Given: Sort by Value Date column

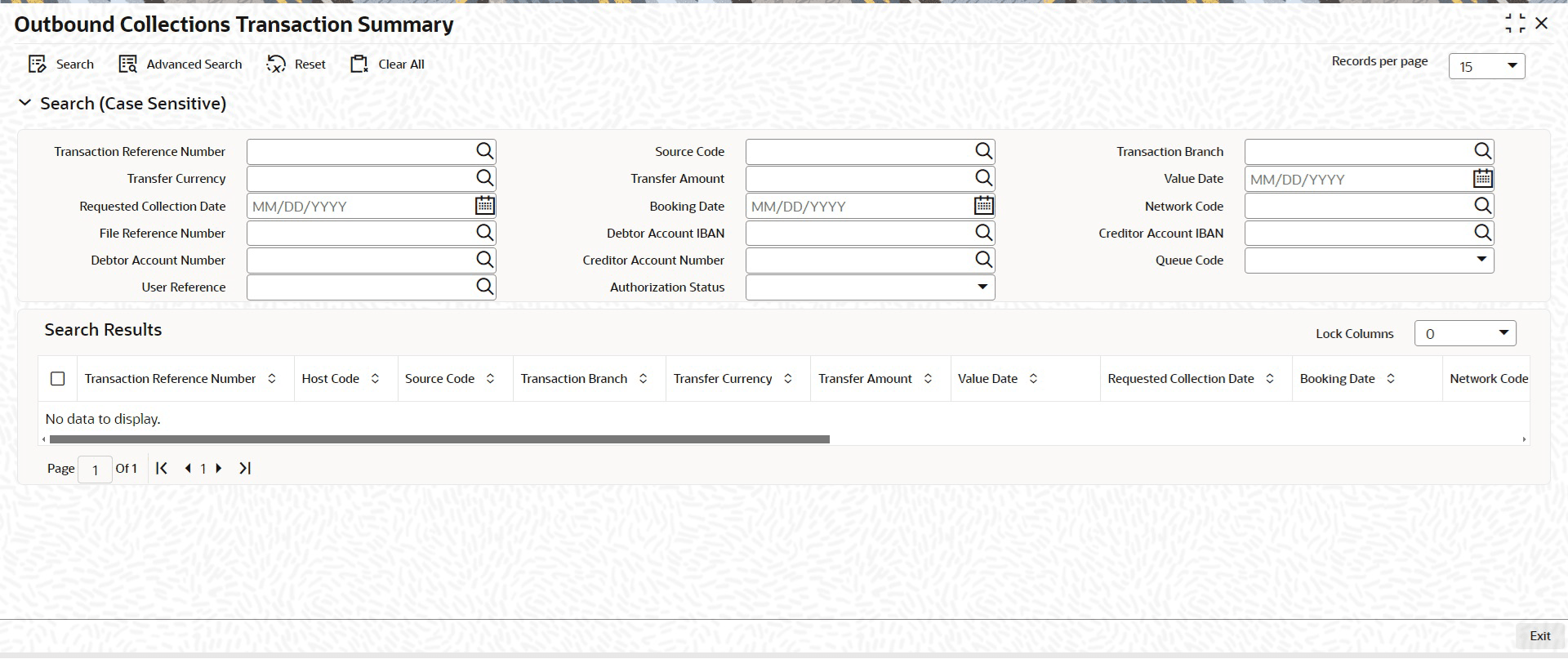Looking at the screenshot, I should [x=1033, y=379].
